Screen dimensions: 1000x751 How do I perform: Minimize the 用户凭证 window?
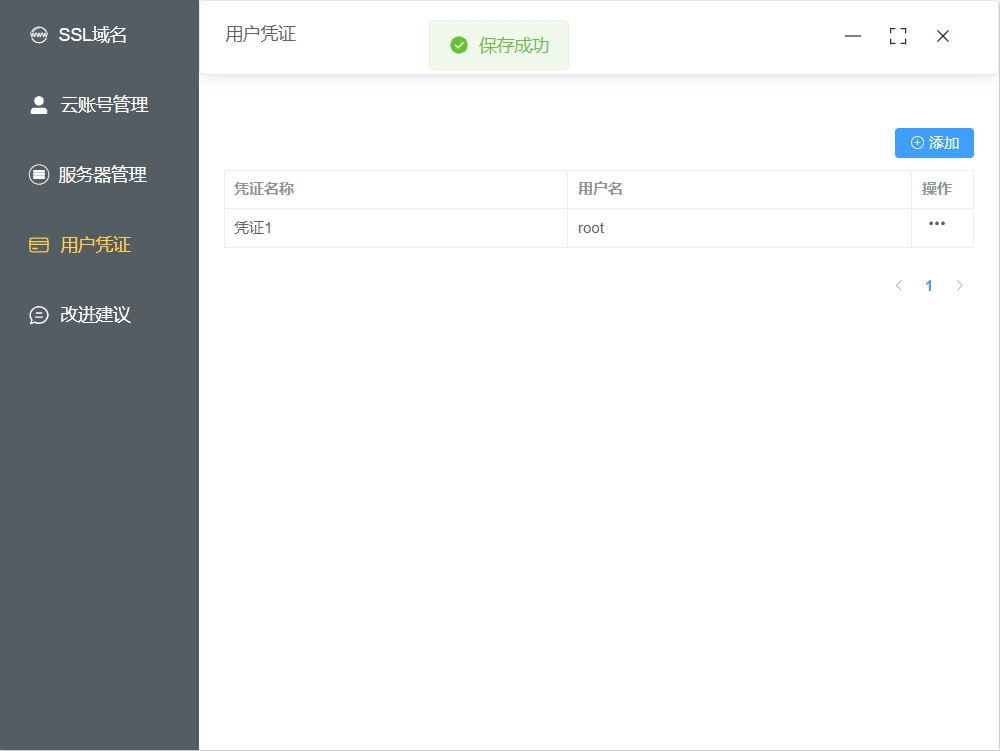click(x=853, y=36)
